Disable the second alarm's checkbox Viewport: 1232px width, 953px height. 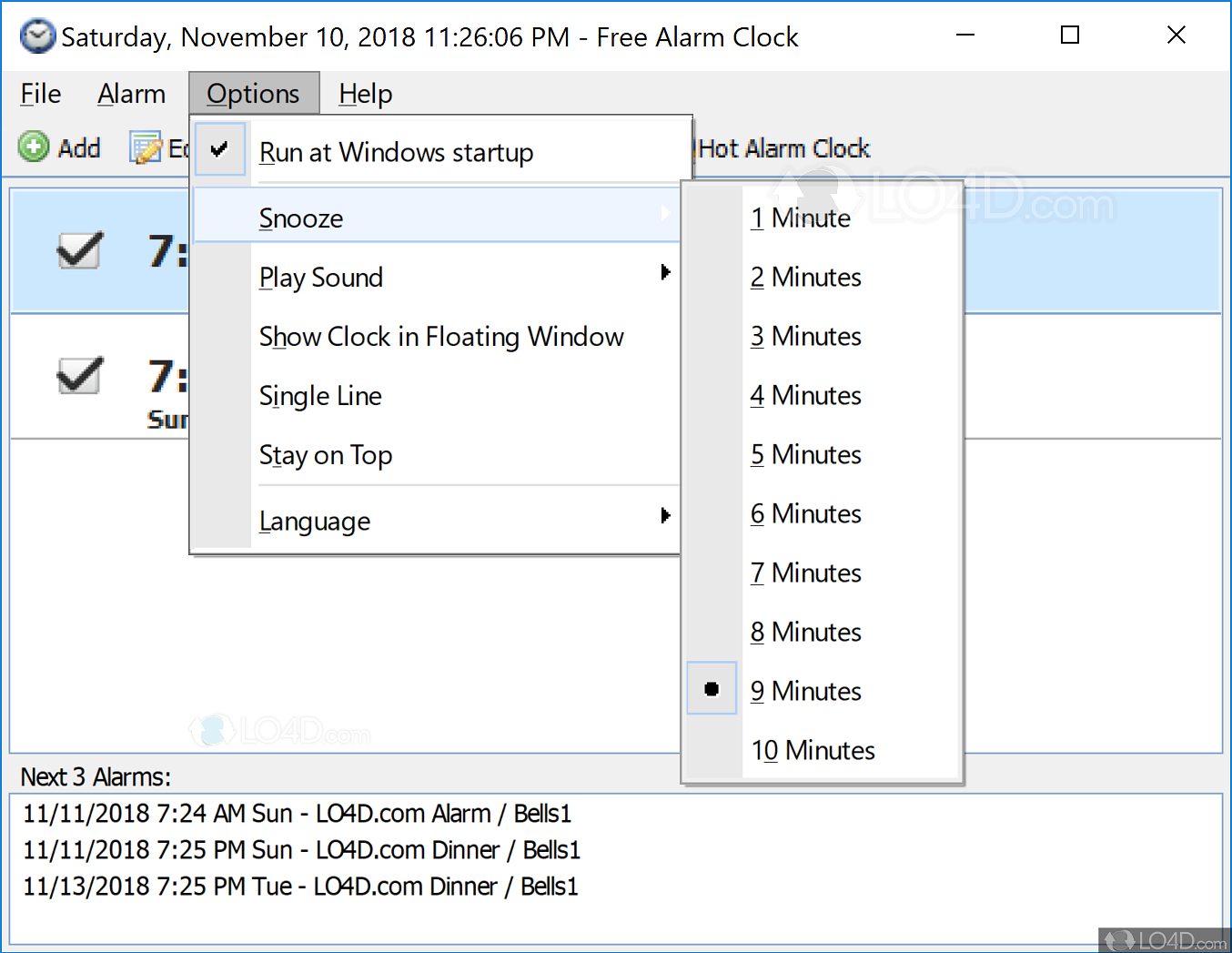click(79, 376)
